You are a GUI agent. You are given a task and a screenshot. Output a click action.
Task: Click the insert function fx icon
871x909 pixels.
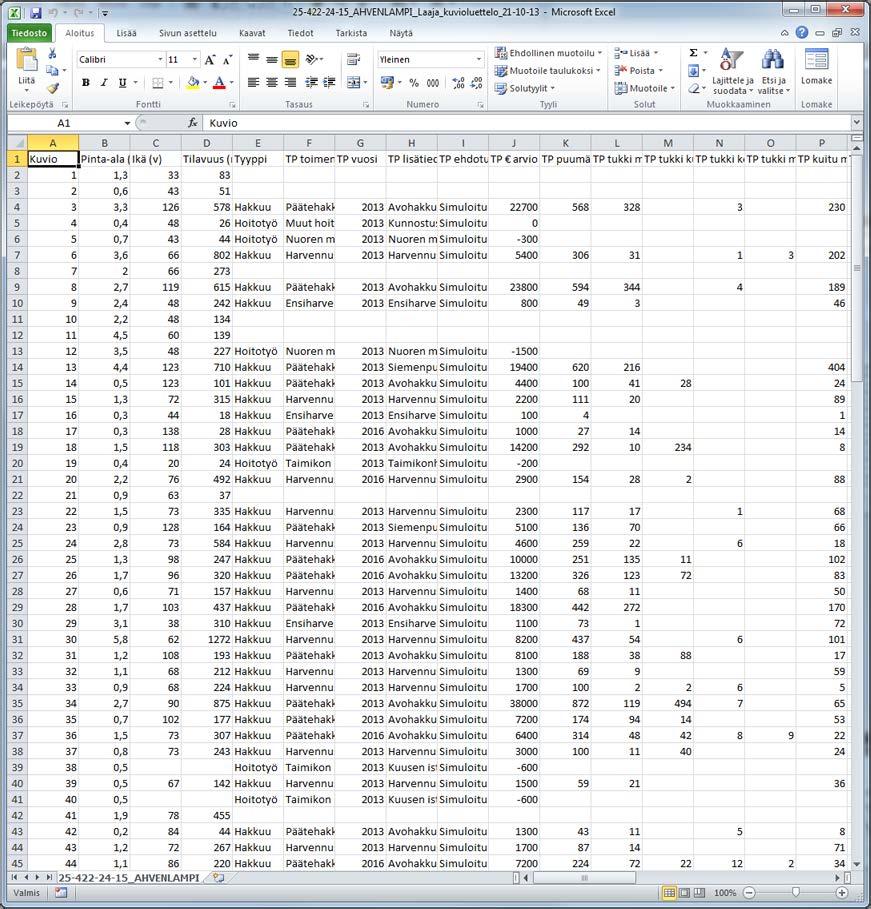click(x=193, y=123)
